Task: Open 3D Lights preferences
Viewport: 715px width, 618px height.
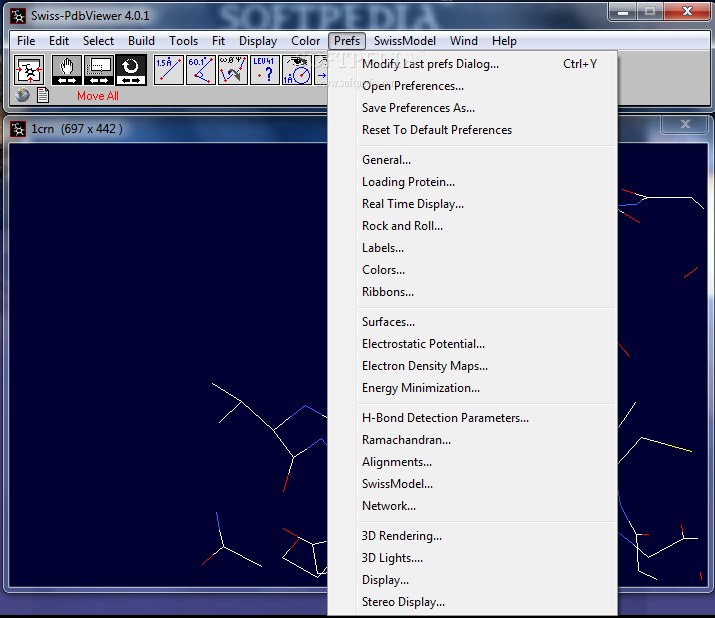Action: pos(472,558)
